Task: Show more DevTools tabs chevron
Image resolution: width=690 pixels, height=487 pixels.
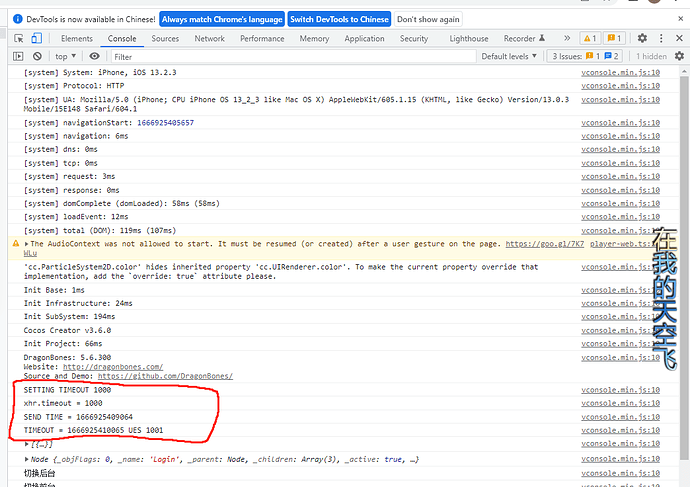Action: 567,38
